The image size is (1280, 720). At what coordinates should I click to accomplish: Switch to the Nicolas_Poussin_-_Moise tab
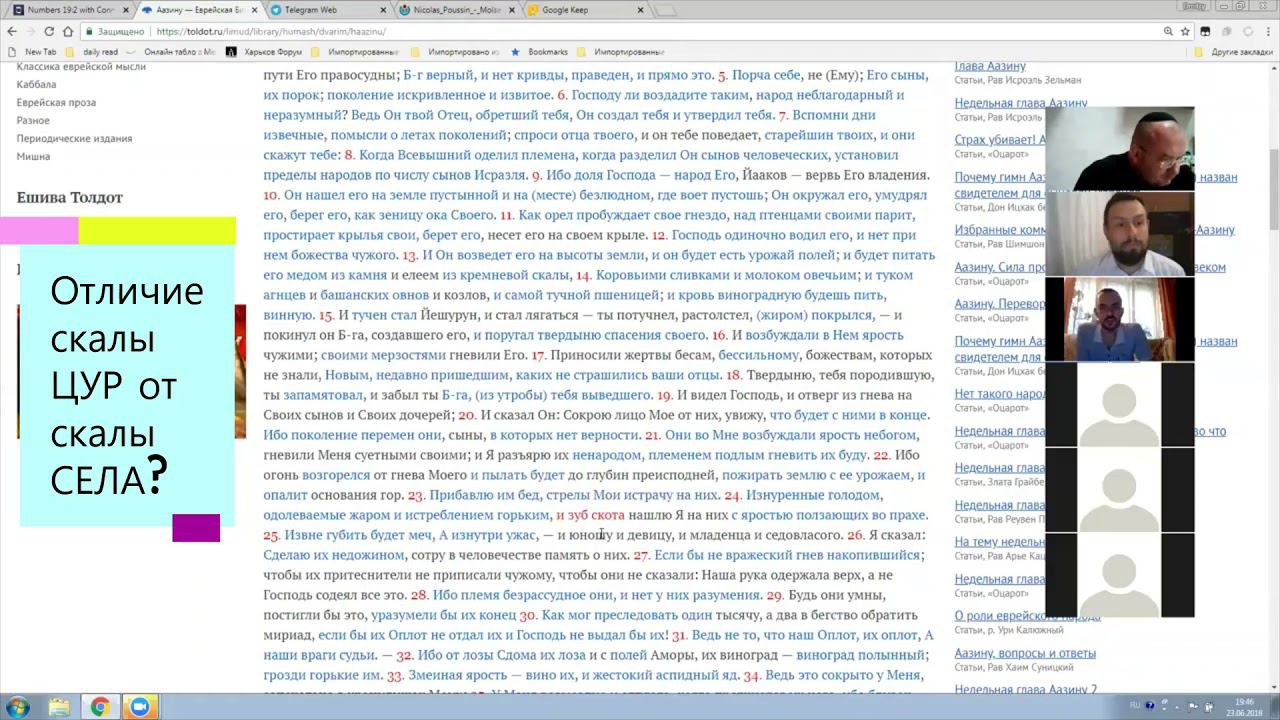coord(455,10)
